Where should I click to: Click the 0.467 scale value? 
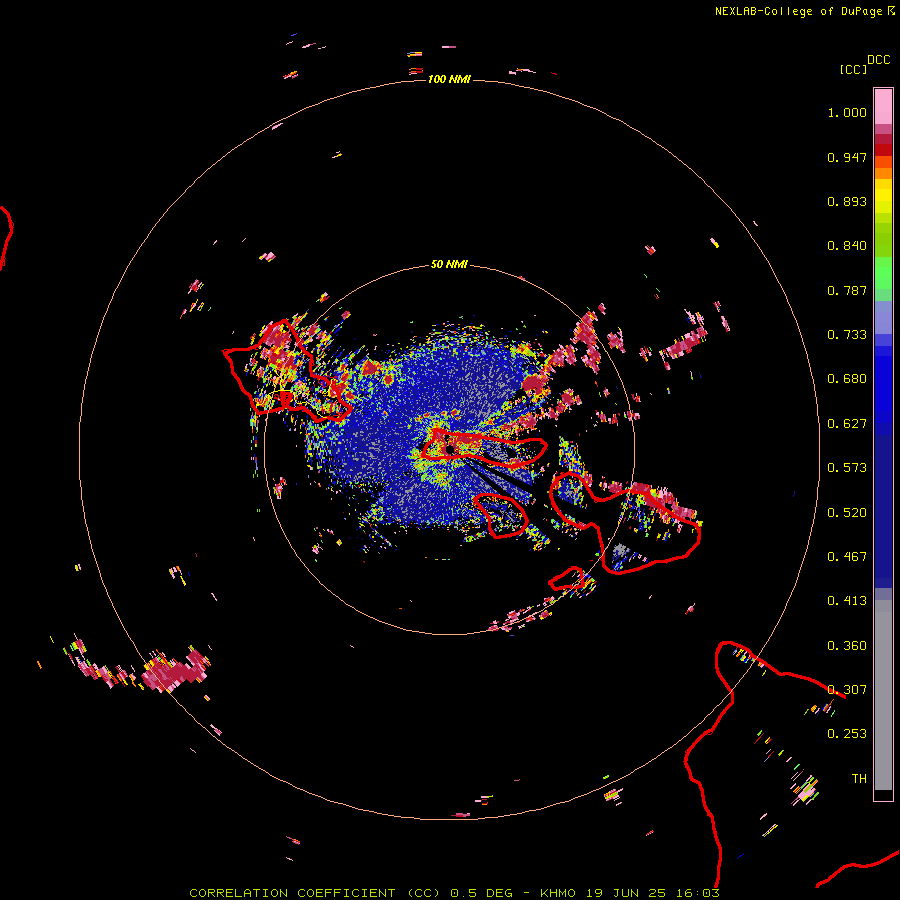coord(847,557)
